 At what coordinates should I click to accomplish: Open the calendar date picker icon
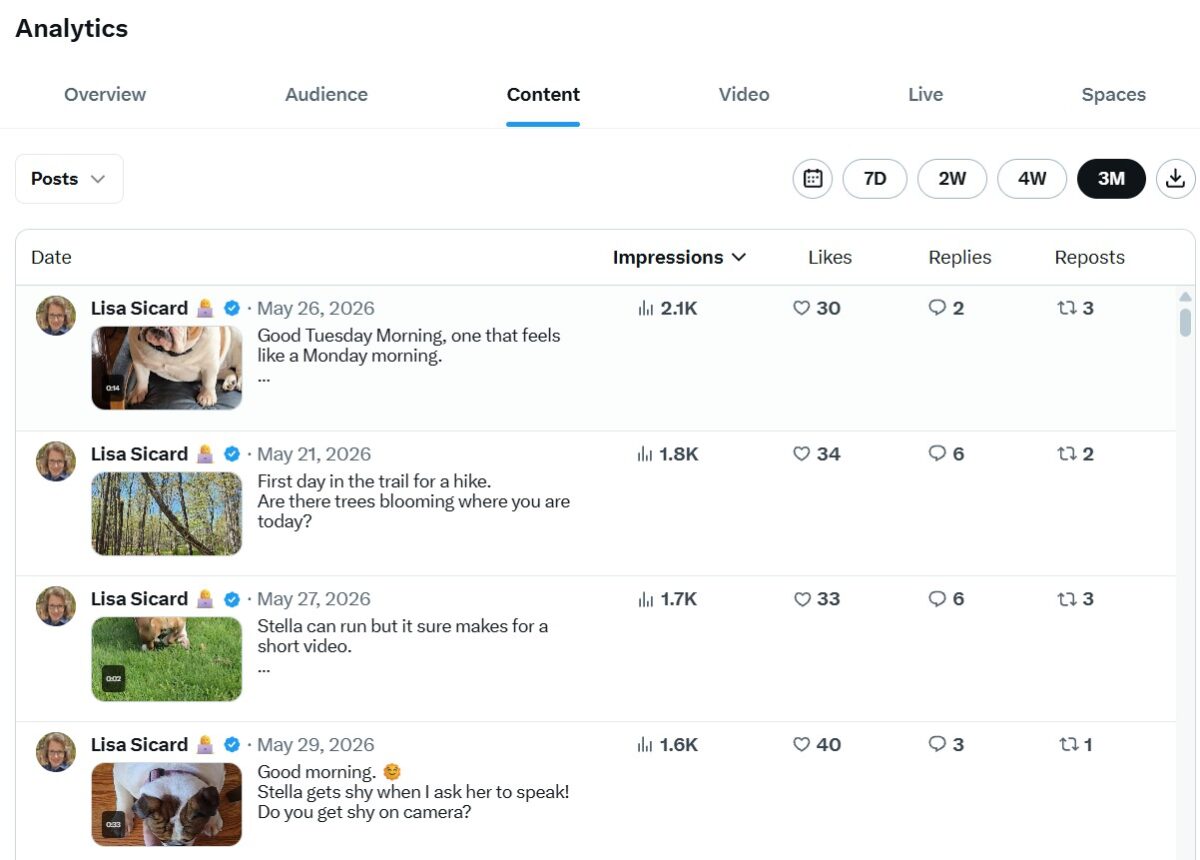[x=812, y=179]
